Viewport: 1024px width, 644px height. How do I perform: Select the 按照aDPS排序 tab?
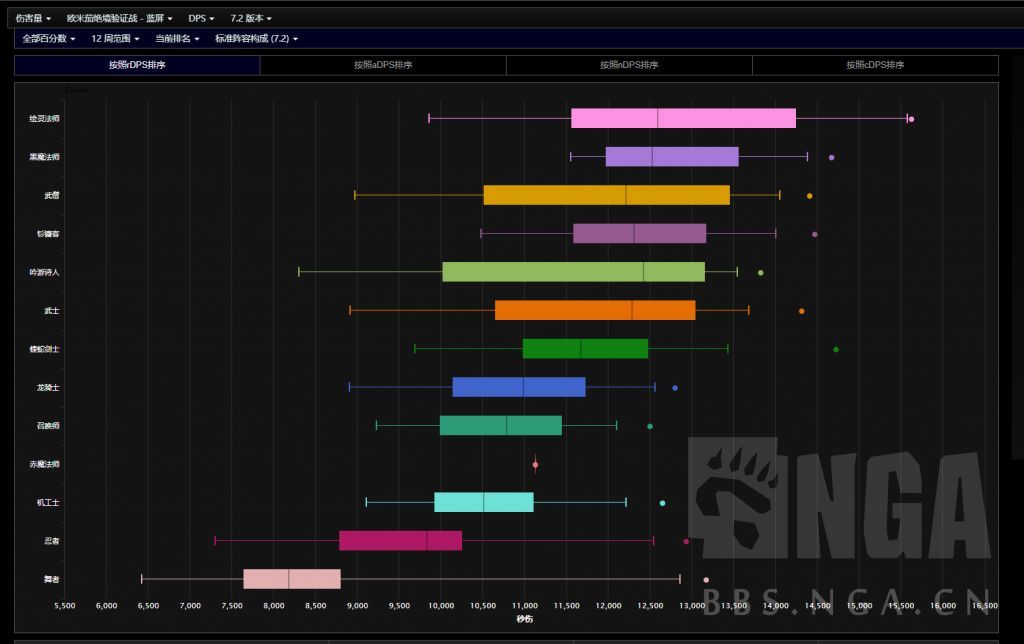[x=383, y=65]
